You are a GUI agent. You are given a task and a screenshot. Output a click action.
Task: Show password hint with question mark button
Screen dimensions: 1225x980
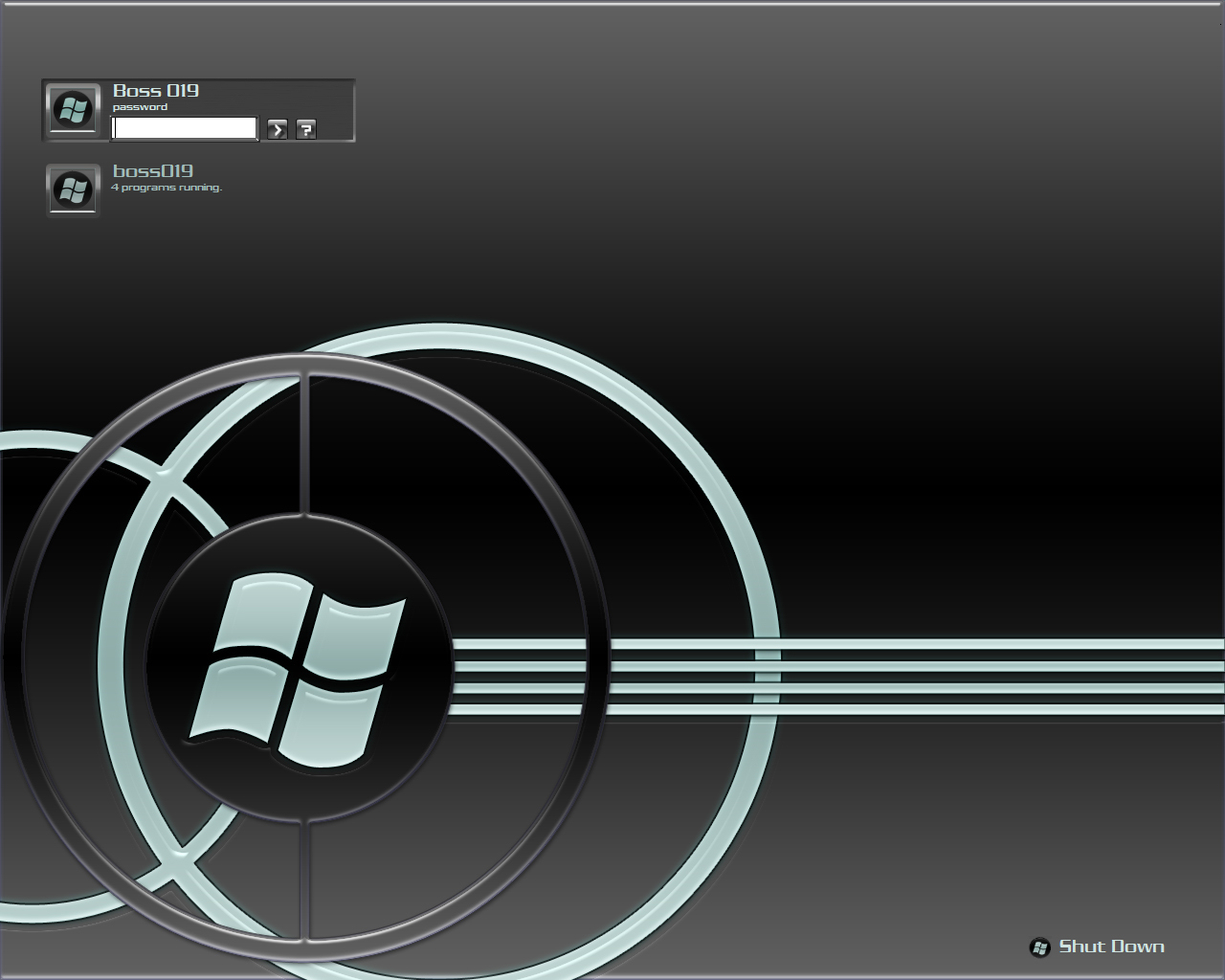tap(306, 129)
